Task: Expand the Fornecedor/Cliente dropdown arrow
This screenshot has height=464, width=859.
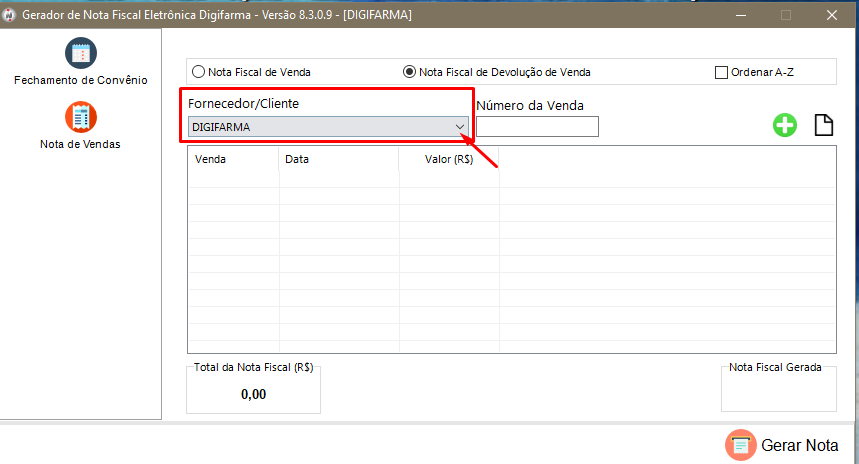Action: tap(460, 127)
